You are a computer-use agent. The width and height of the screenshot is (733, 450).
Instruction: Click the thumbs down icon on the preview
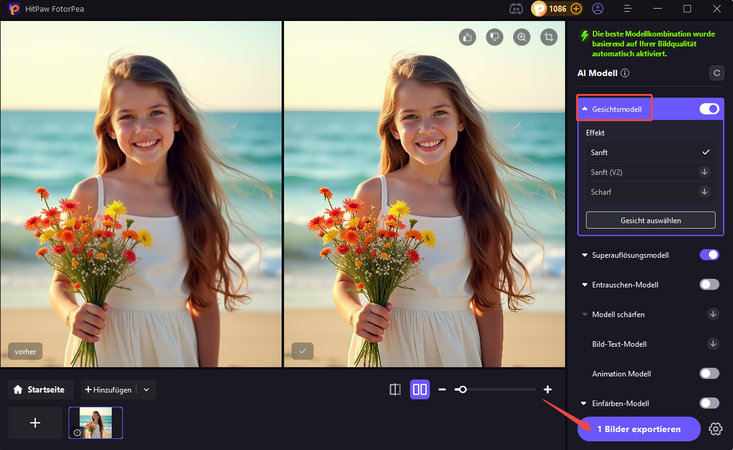[495, 37]
